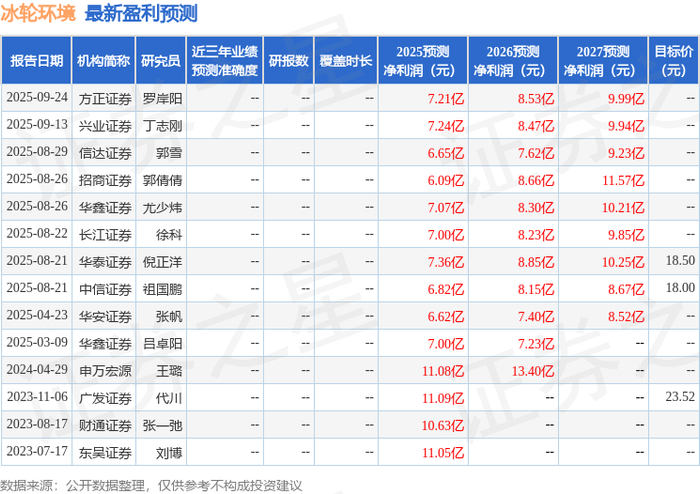
Task: Click the 近三年业绩预测准确度 column header
Action: click(x=225, y=61)
